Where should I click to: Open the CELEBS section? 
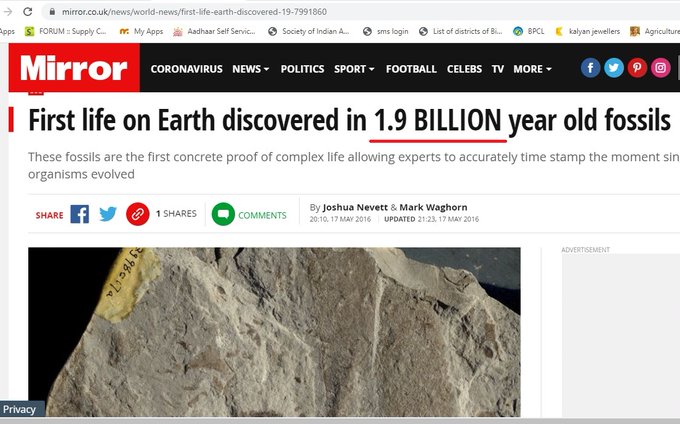(x=464, y=69)
